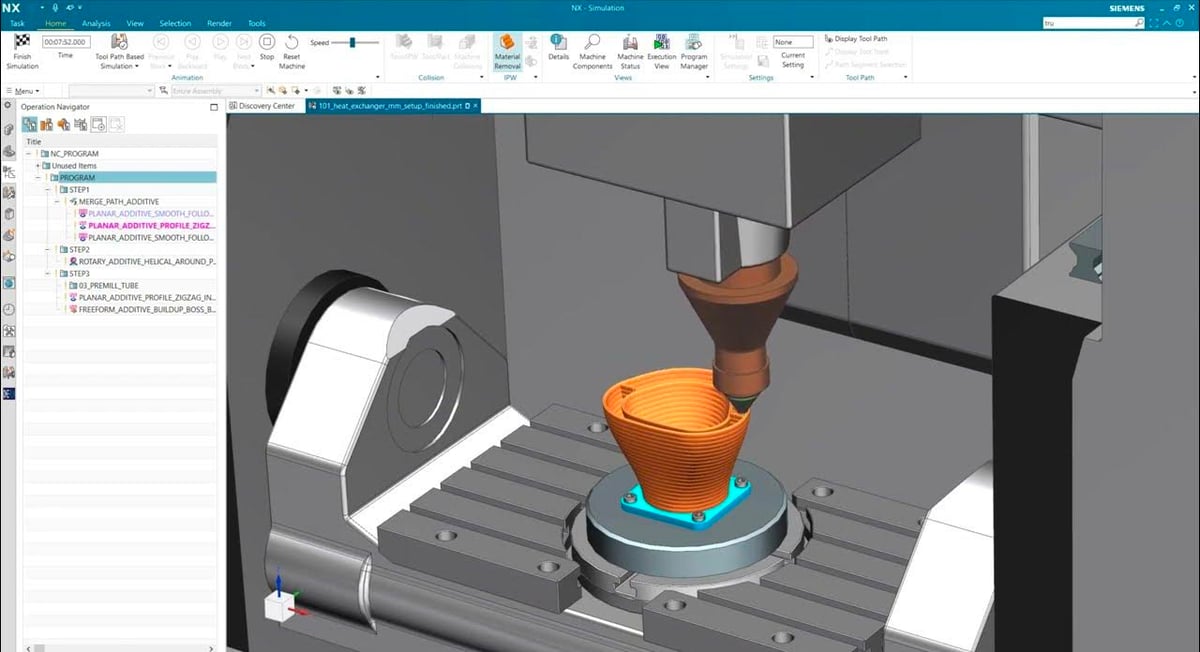Collapse the ribbon with the caret icon
Screen dimensions: 1200x652
point(1167,22)
